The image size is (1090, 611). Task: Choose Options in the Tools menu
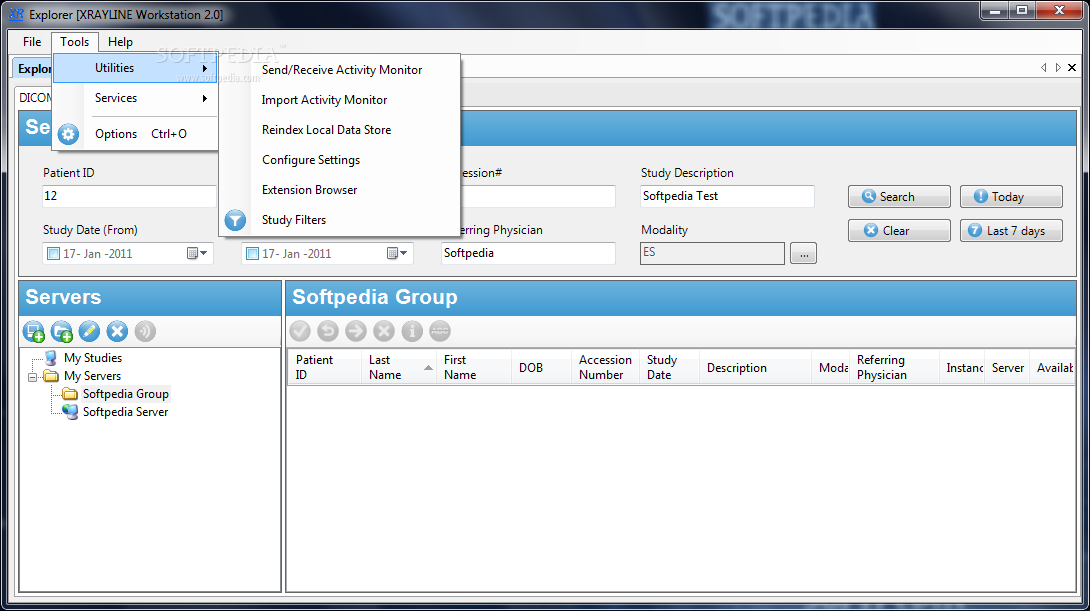pos(136,134)
